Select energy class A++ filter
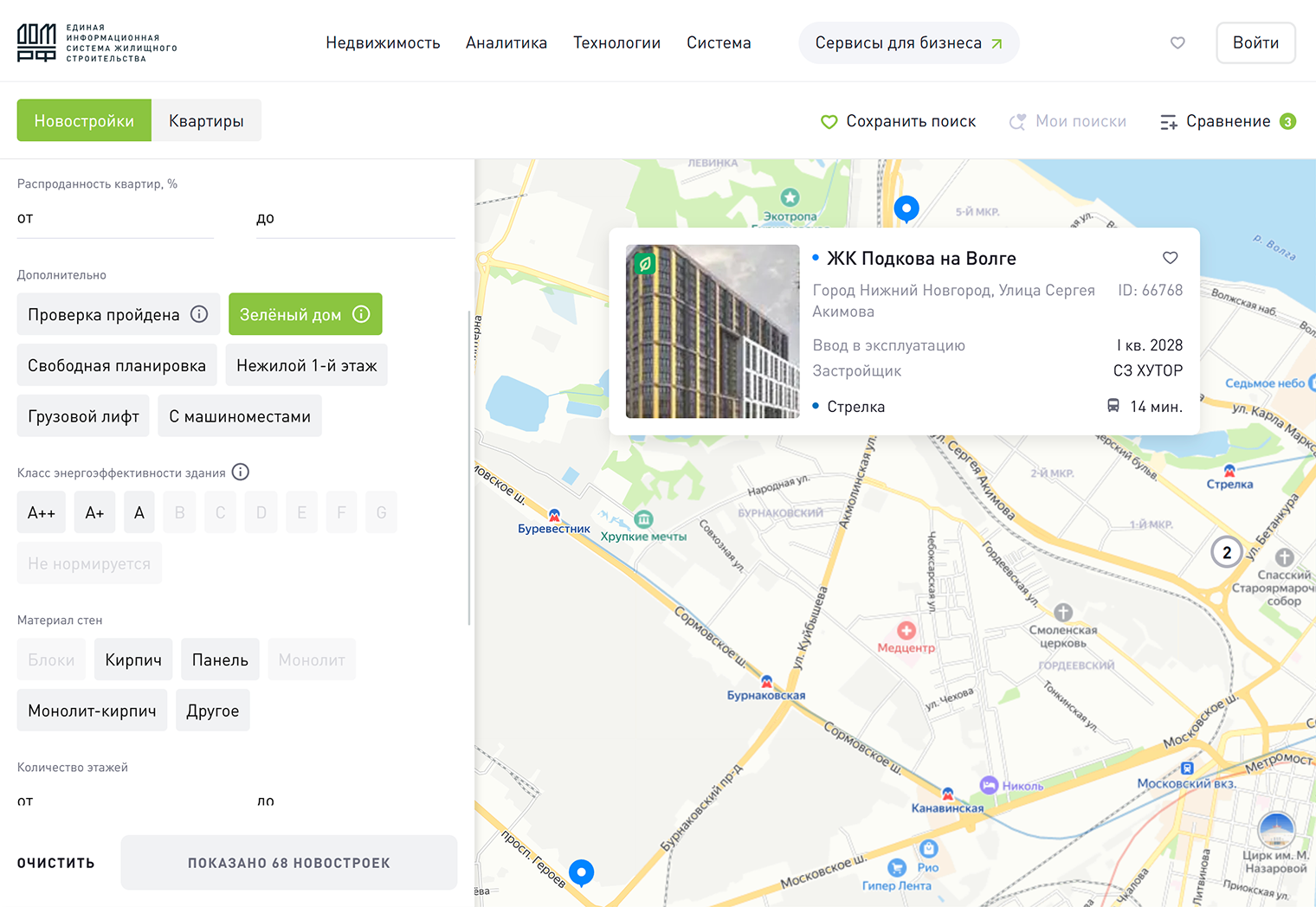Viewport: 1316px width, 907px height. [x=42, y=513]
